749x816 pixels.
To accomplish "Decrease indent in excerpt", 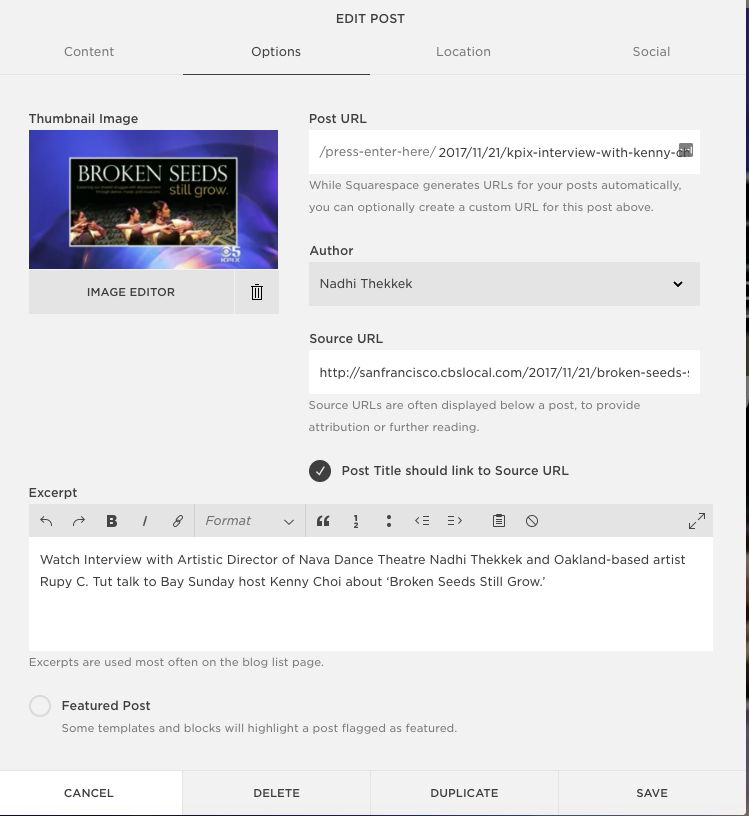I will click(x=422, y=521).
